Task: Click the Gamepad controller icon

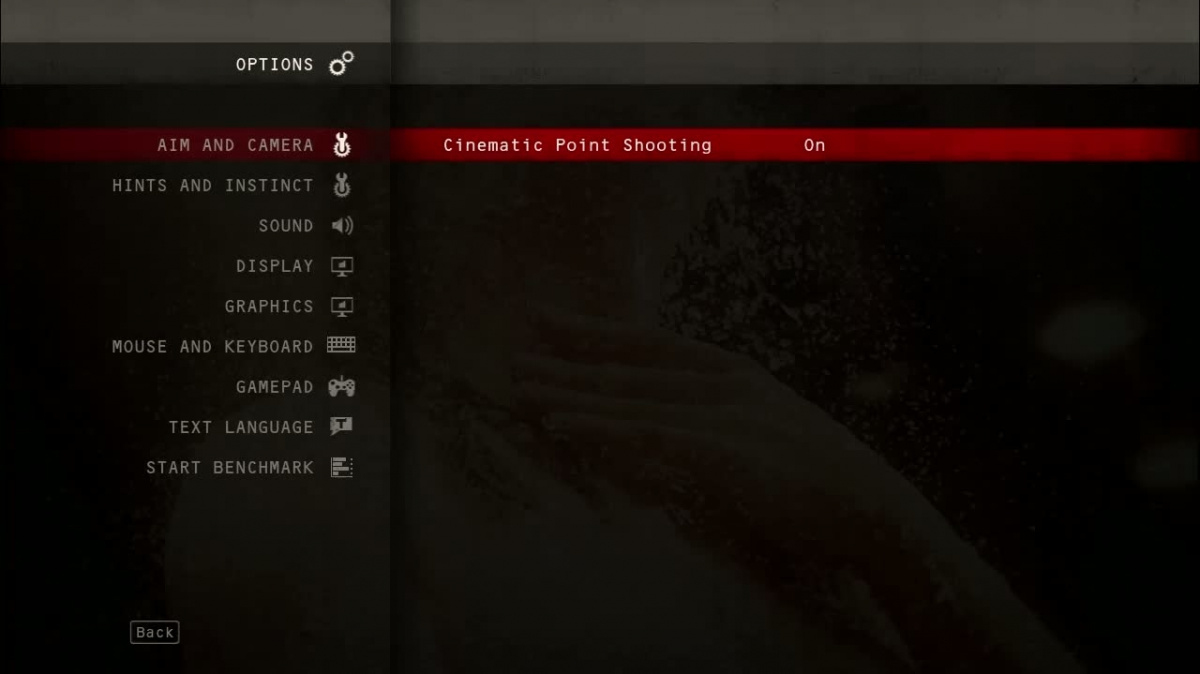Action: click(x=342, y=387)
